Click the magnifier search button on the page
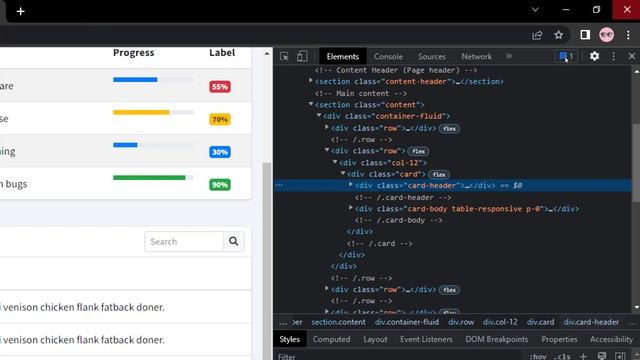Viewport: 640px width, 360px height. (233, 242)
